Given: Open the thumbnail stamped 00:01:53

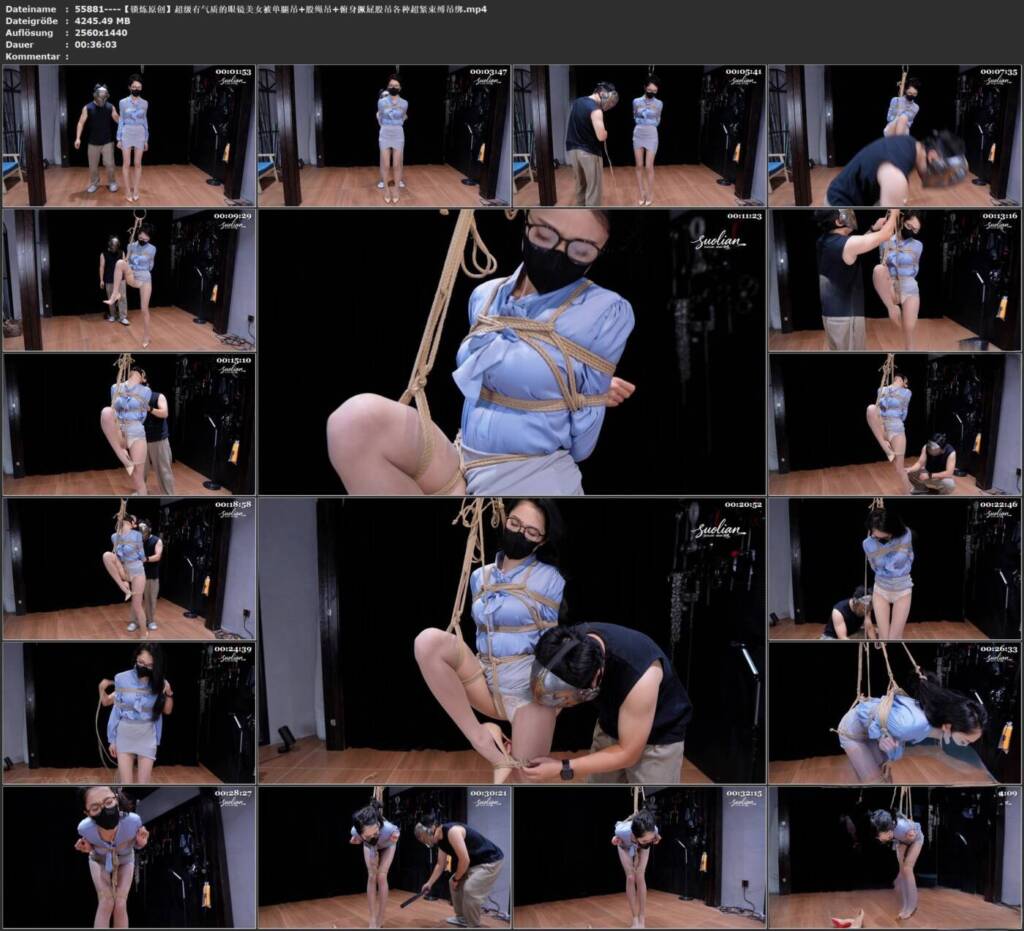Looking at the screenshot, I should click(x=129, y=136).
